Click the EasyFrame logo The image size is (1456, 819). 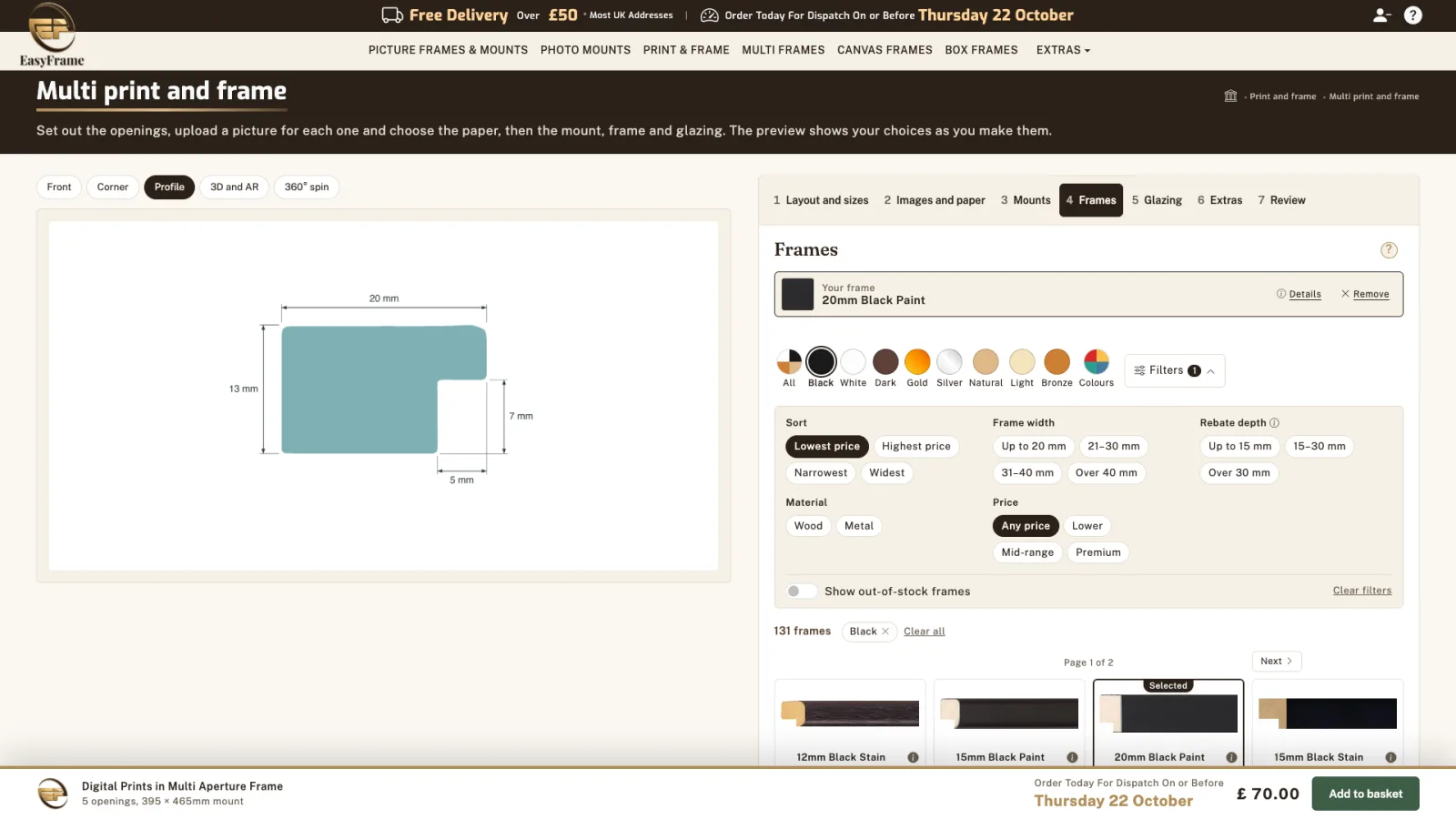[x=52, y=35]
